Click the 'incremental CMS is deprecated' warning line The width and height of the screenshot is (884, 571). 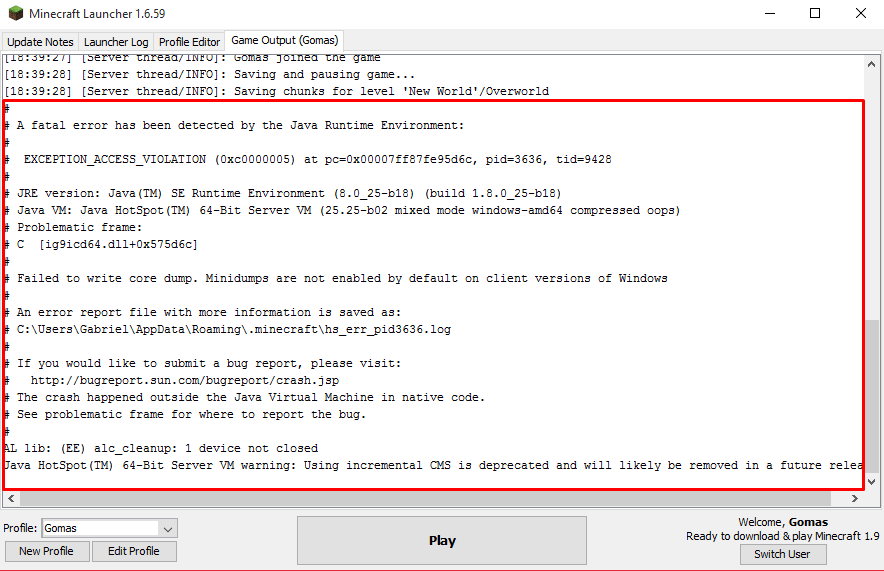click(434, 465)
